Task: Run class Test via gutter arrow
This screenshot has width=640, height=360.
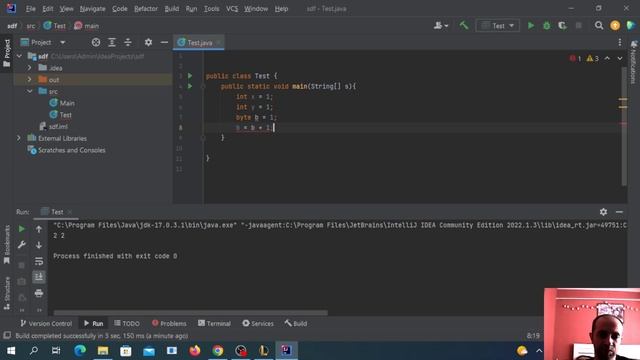Action: 190,76
